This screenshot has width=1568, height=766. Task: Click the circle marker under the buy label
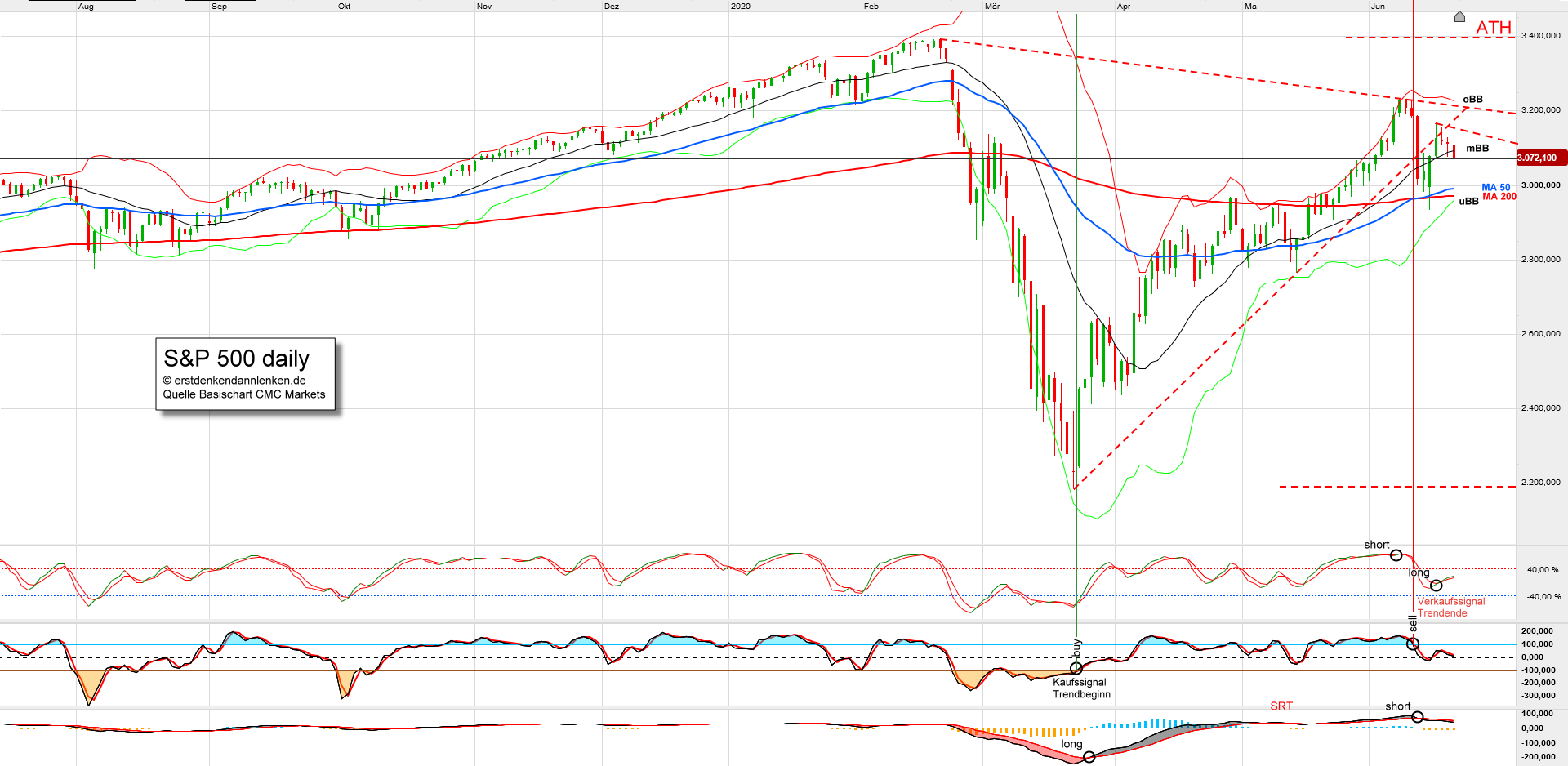[1076, 669]
